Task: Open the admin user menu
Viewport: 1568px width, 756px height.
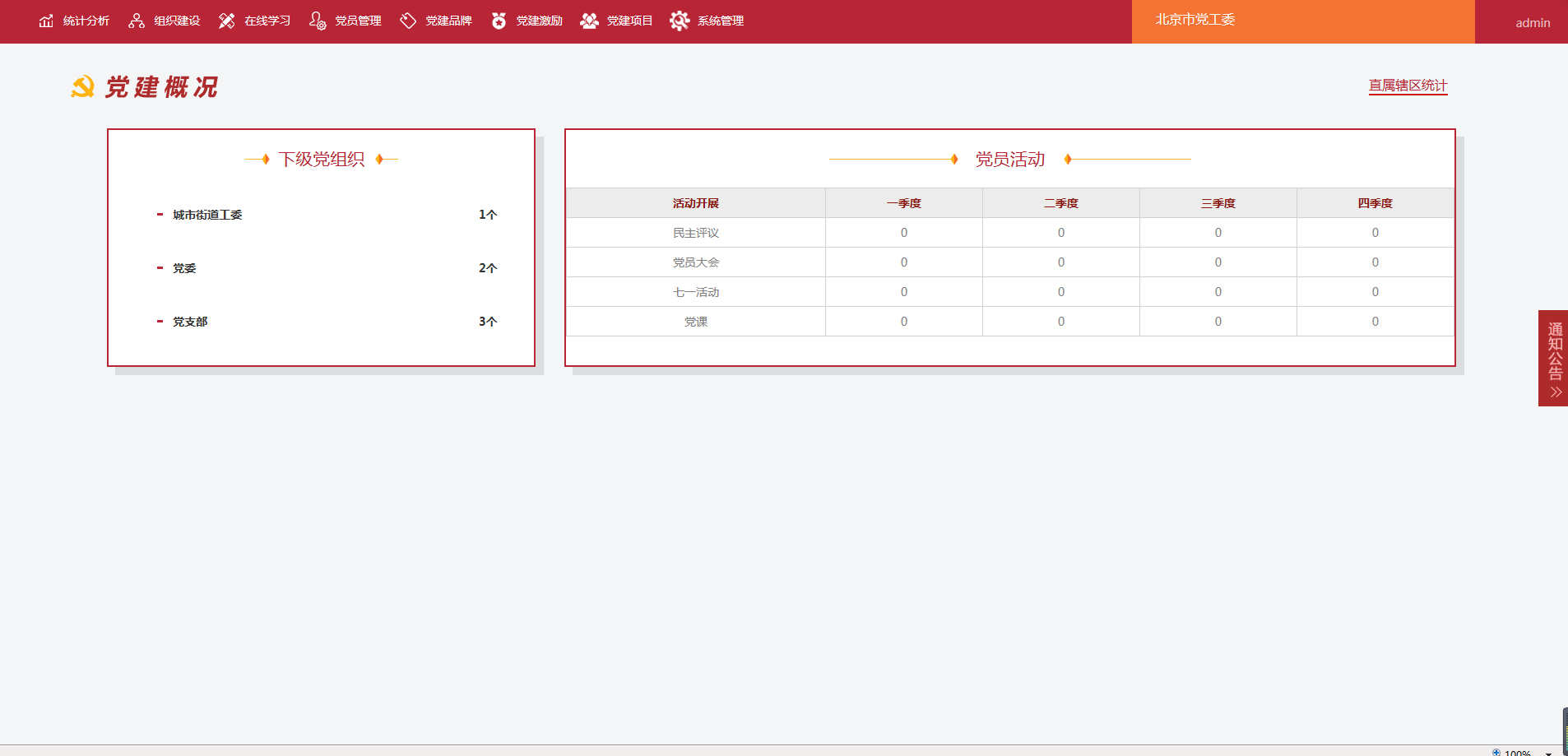Action: tap(1533, 23)
